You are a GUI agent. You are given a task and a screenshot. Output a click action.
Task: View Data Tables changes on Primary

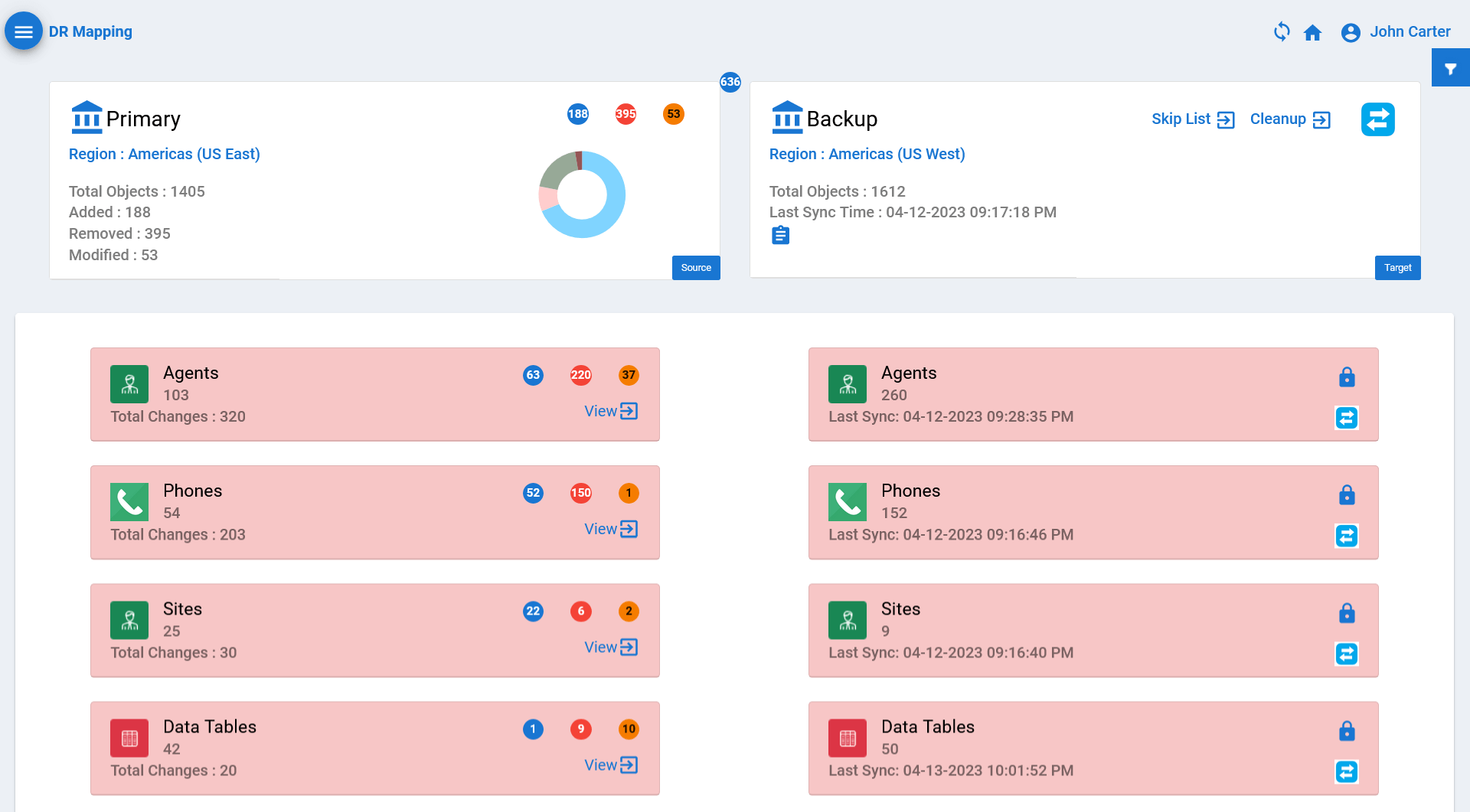coord(611,765)
